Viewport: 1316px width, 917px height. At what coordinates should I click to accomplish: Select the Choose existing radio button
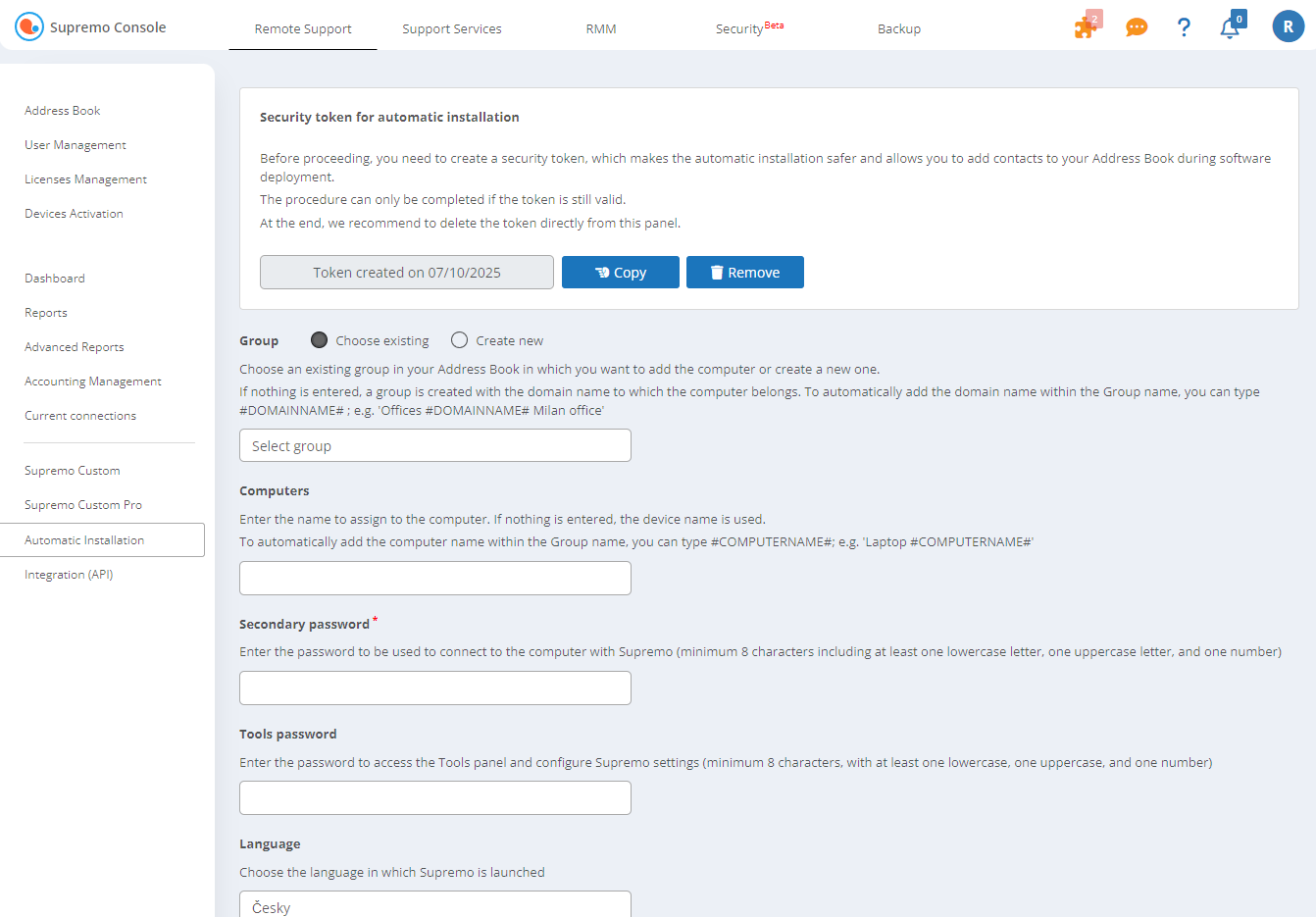point(319,340)
